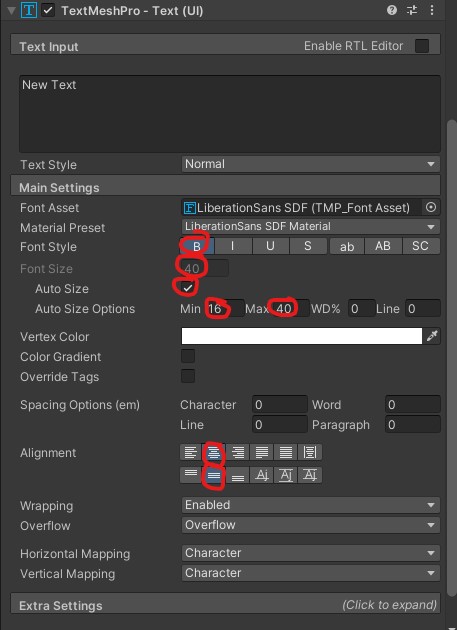
Task: Click the Font Size field
Action: (205, 268)
